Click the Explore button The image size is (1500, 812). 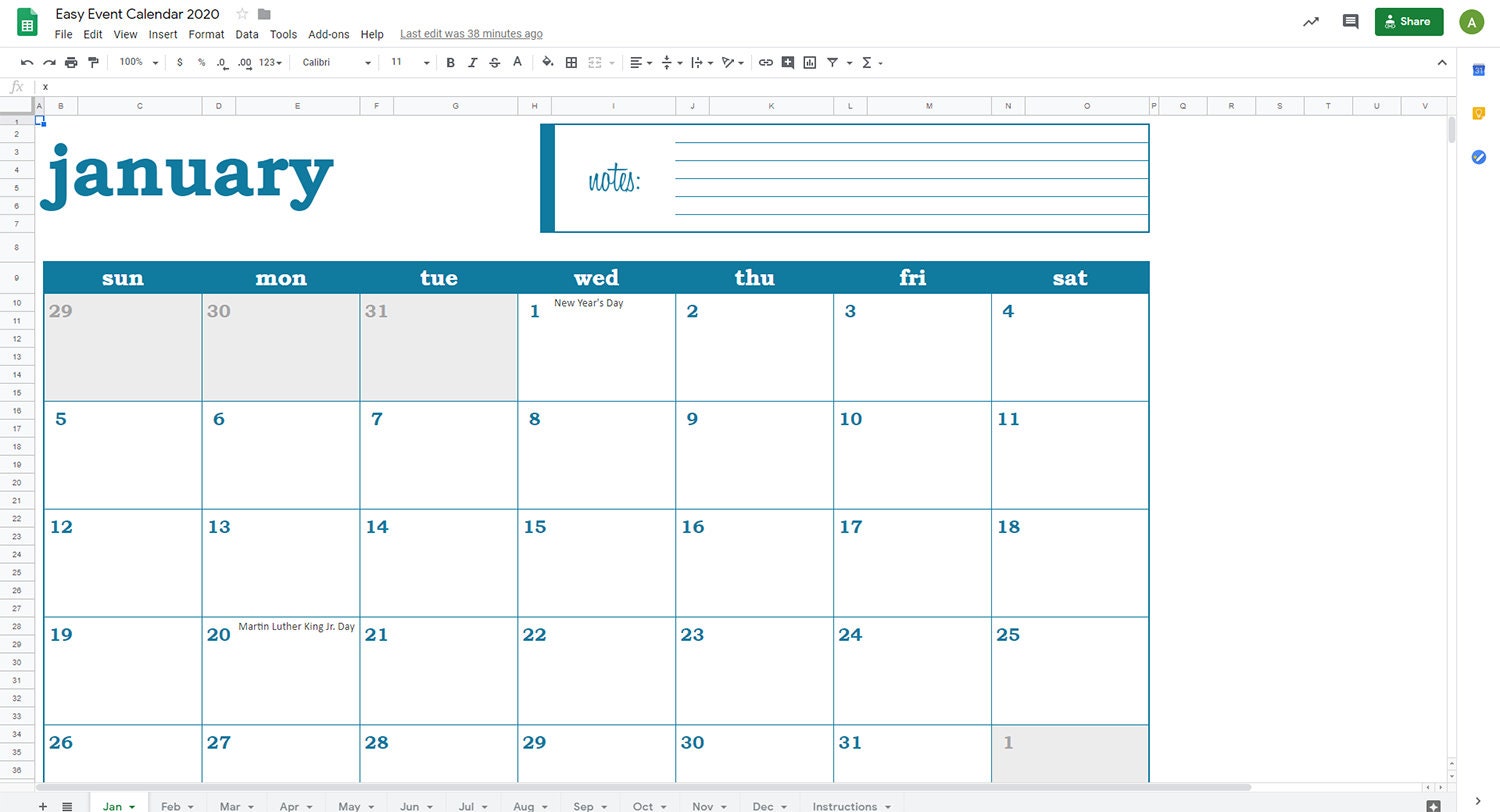(x=1433, y=806)
